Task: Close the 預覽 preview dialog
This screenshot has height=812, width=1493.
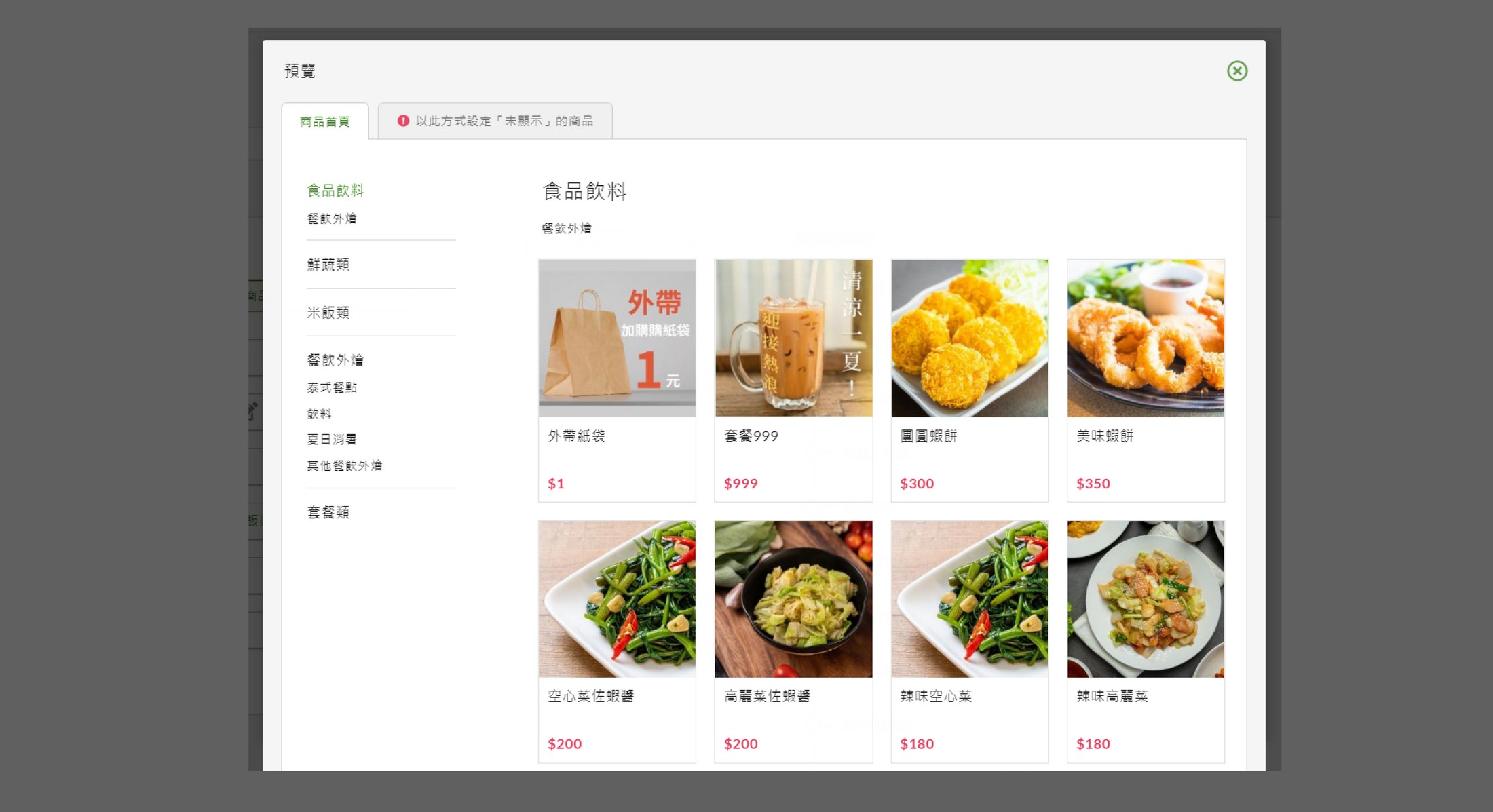Action: (1237, 71)
